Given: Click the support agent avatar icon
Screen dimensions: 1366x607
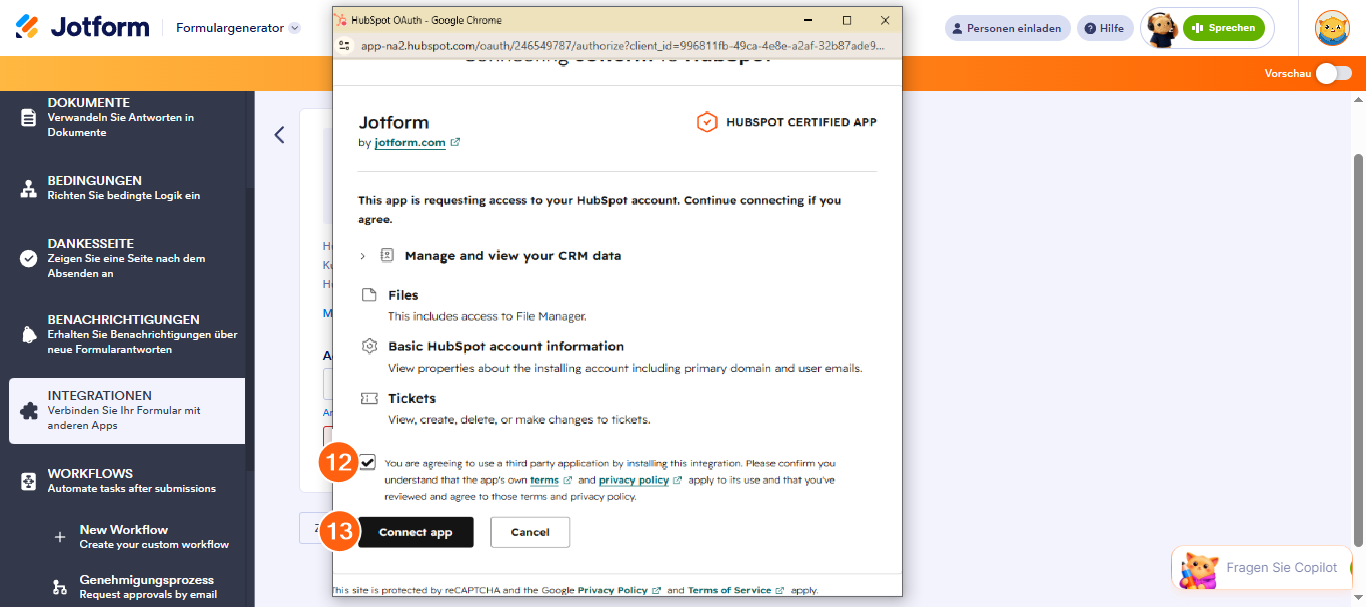Looking at the screenshot, I should coord(1161,29).
